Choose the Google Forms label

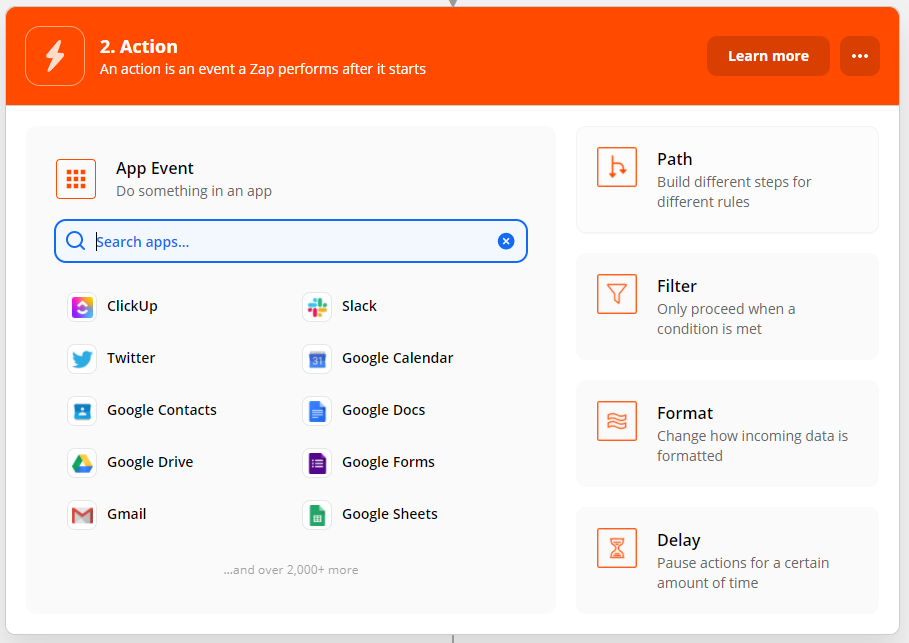[388, 463]
